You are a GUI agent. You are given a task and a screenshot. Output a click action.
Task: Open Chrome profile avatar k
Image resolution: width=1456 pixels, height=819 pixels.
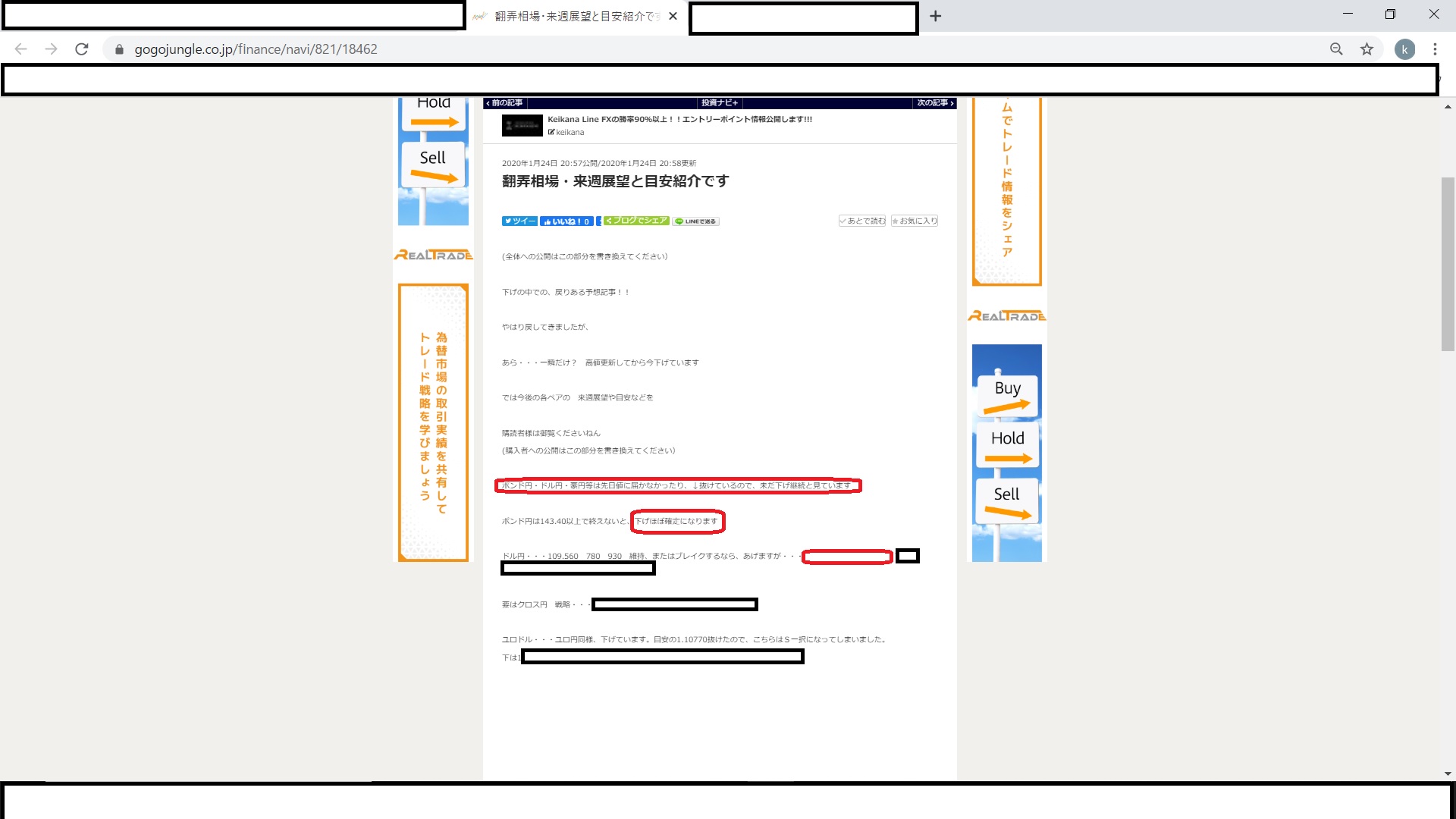pos(1404,49)
